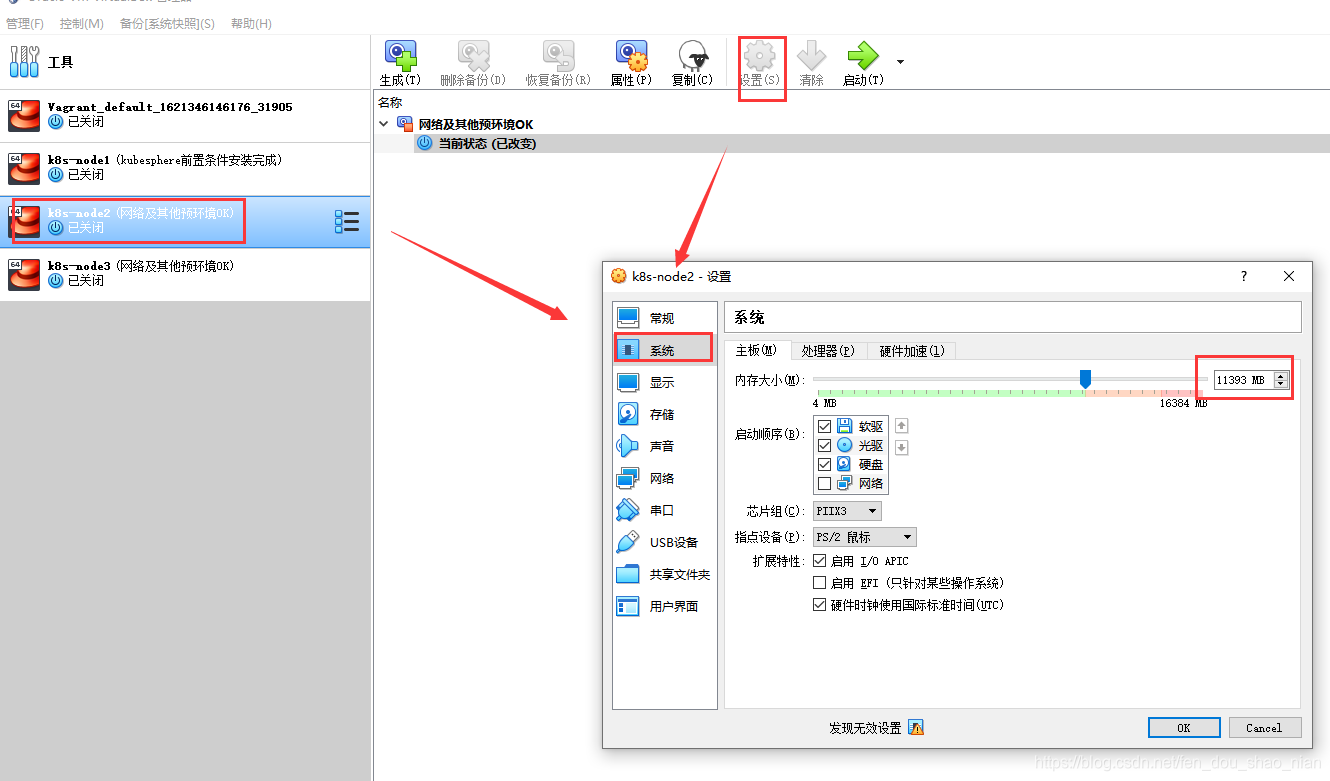
Task: Click the Cancel button in settings dialog
Action: (x=1265, y=728)
